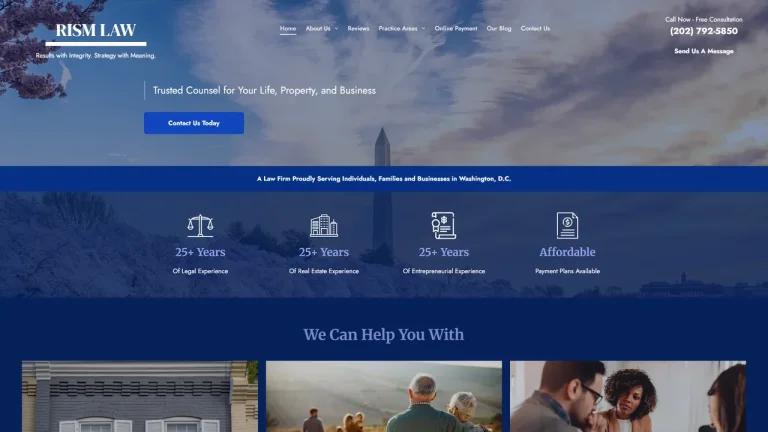The width and height of the screenshot is (768, 432).
Task: Click 'Of Entrepreneurial Experience' text
Action: (444, 271)
